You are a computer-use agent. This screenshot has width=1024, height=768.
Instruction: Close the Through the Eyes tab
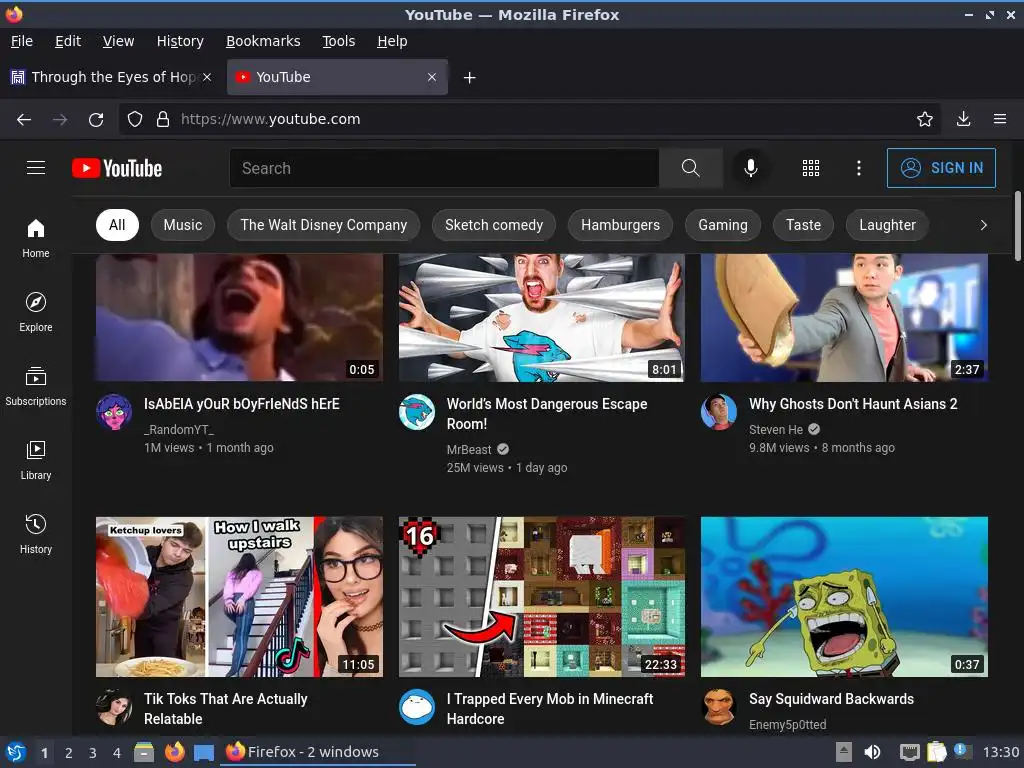point(206,77)
